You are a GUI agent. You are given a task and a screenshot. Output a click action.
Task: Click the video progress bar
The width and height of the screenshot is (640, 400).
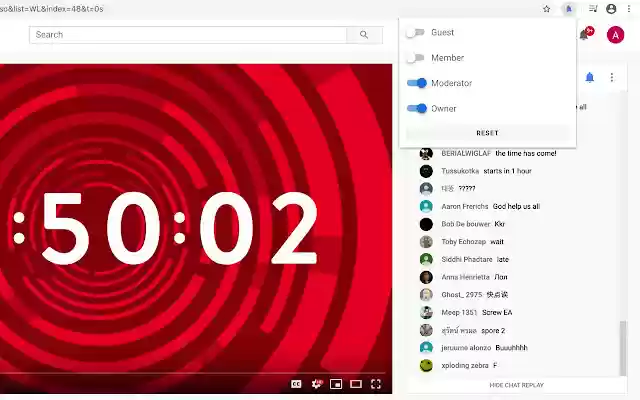pyautogui.click(x=193, y=373)
